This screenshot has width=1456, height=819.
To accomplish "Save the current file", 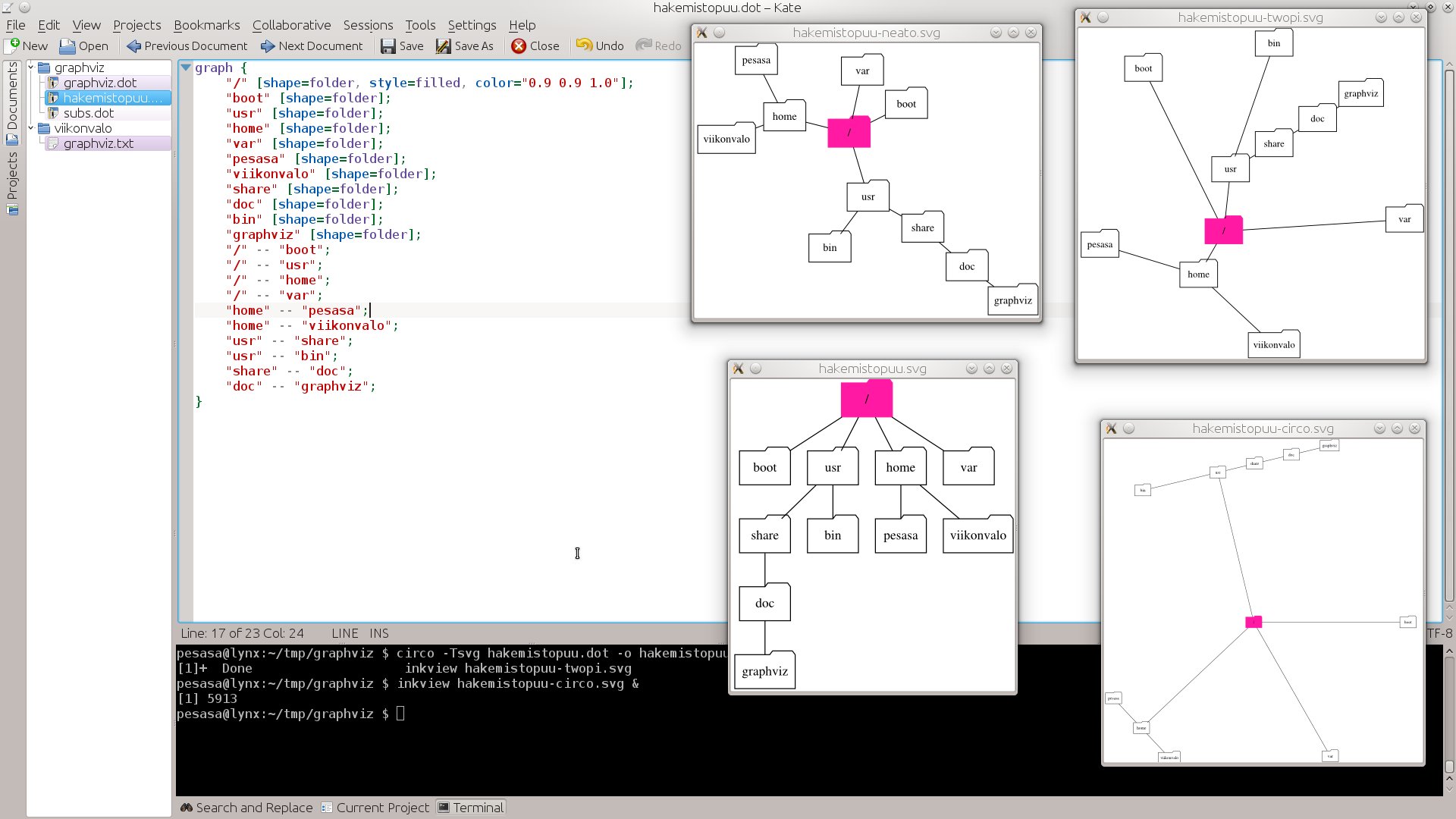I will tap(402, 45).
